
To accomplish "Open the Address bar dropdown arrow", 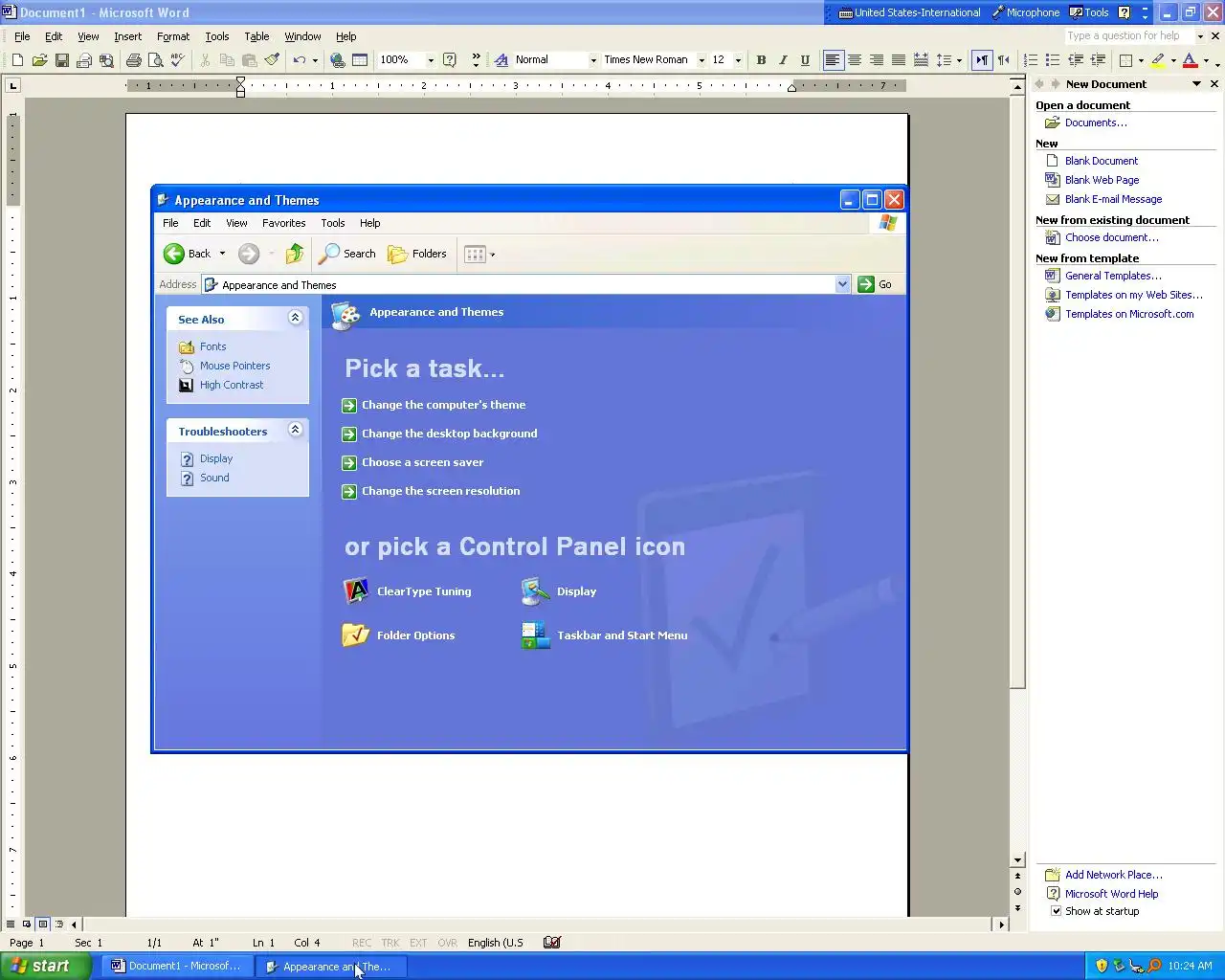I will coord(842,284).
